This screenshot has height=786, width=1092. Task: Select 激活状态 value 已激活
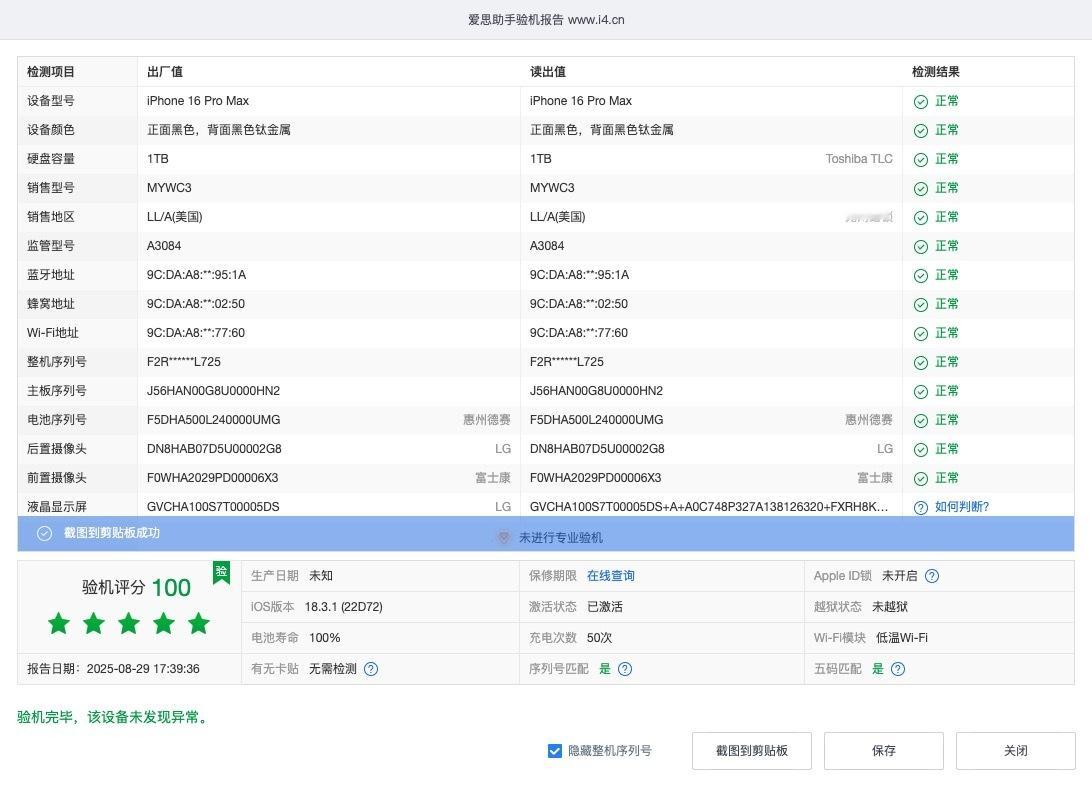click(x=605, y=607)
